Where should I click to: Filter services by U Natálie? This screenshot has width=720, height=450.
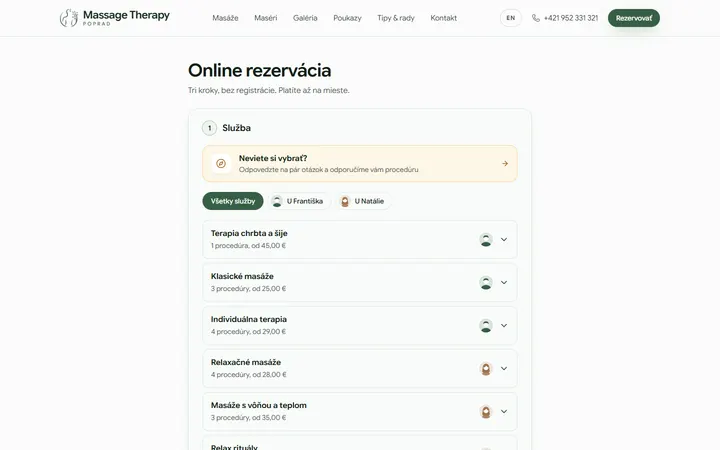point(363,201)
